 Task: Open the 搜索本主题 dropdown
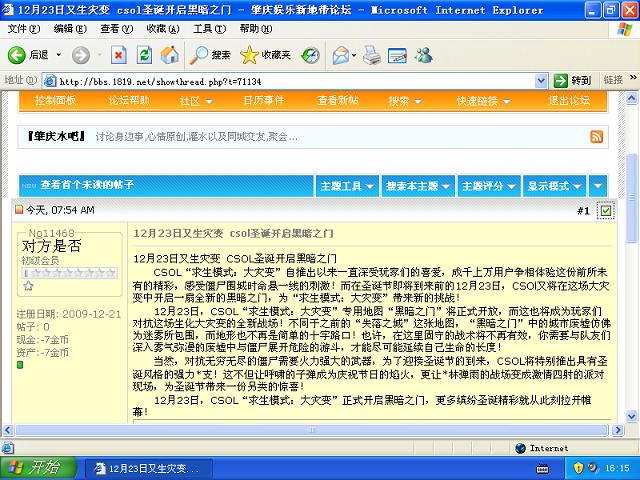417,186
